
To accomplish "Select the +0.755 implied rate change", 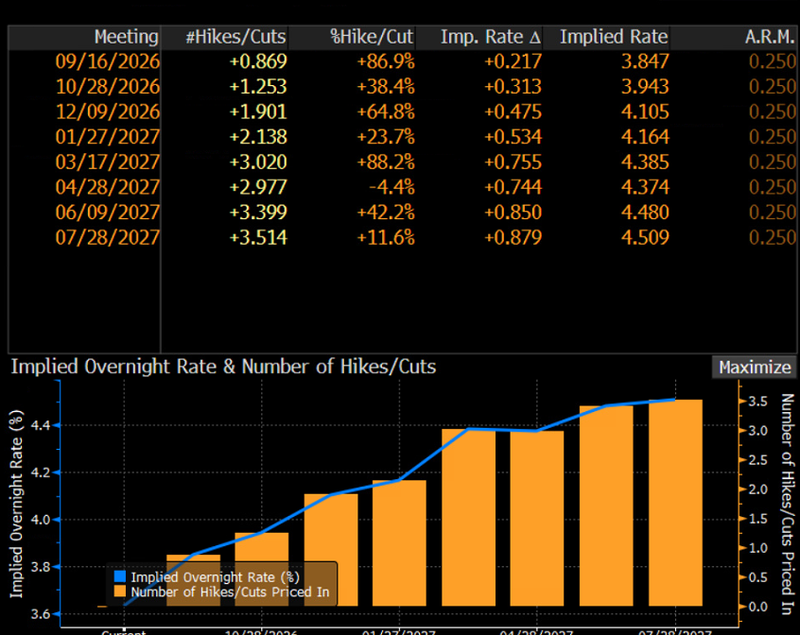I will [x=513, y=162].
